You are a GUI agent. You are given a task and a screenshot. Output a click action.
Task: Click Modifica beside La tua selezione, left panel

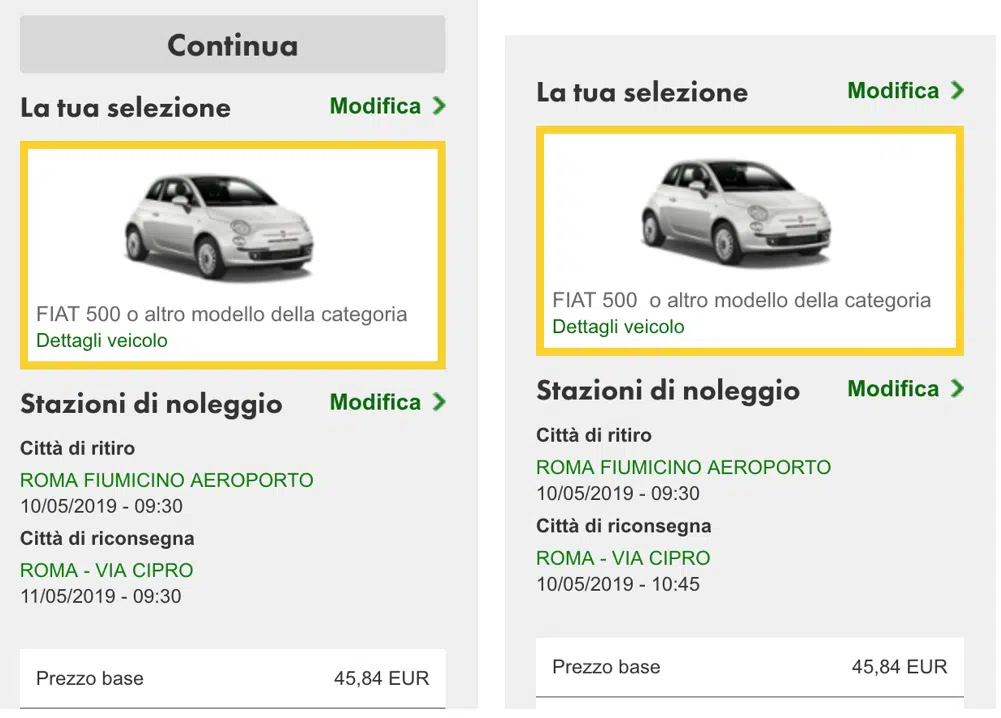coord(375,106)
